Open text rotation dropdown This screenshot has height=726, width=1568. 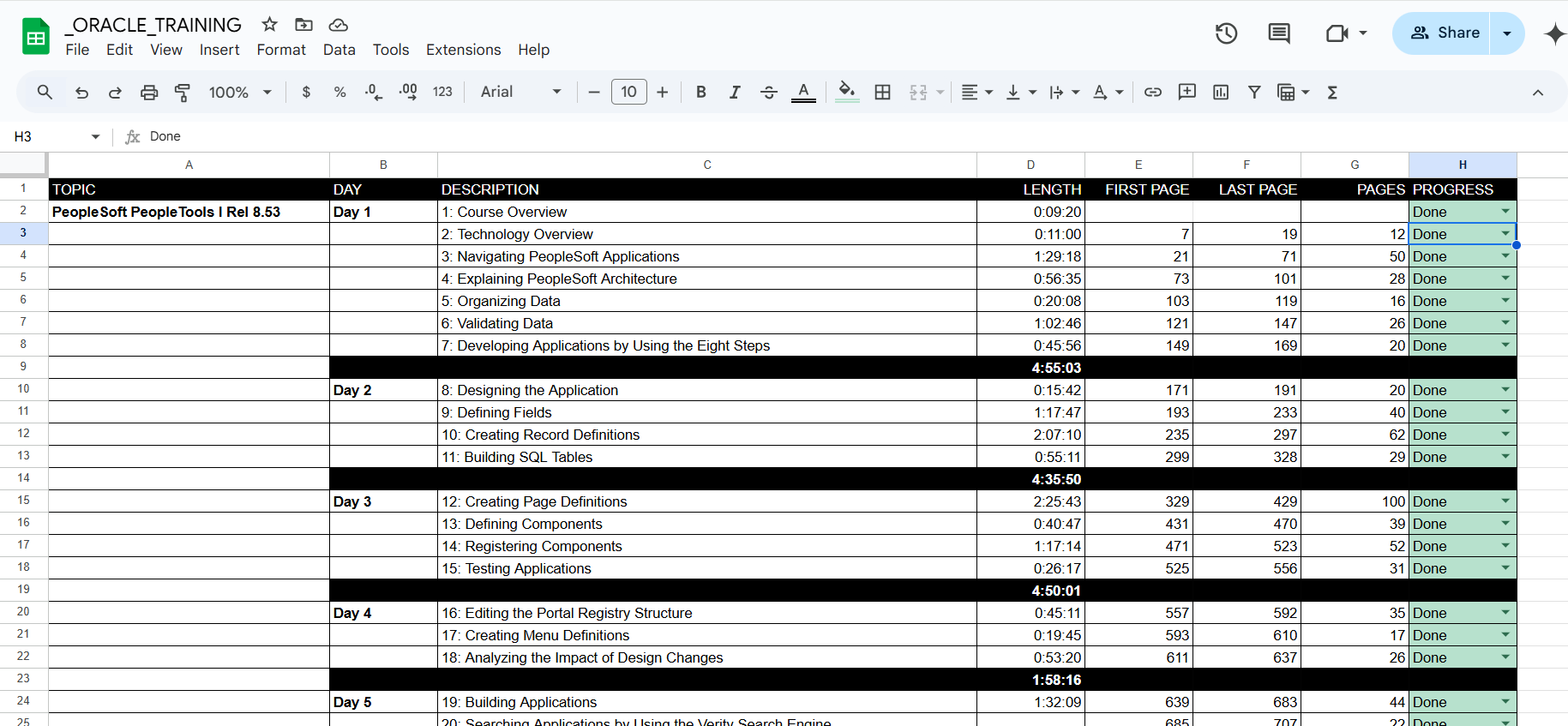pyautogui.click(x=1108, y=92)
